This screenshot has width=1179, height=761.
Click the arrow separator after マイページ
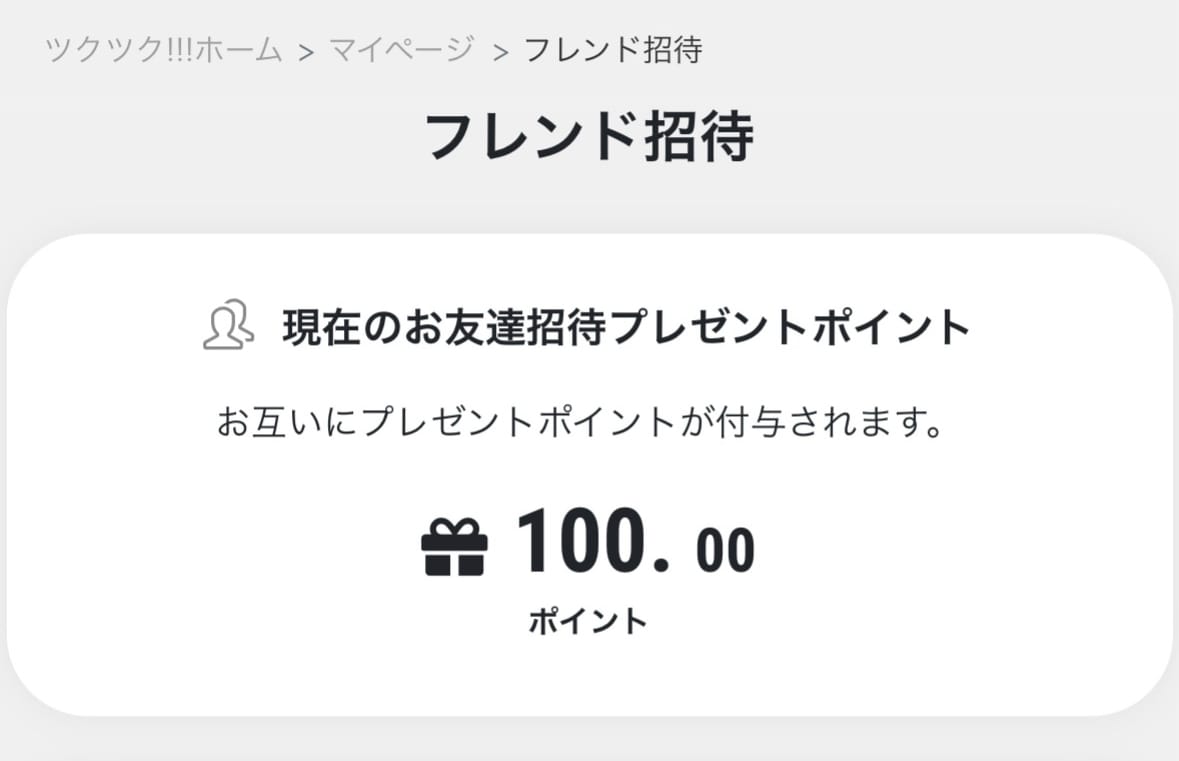tap(500, 52)
